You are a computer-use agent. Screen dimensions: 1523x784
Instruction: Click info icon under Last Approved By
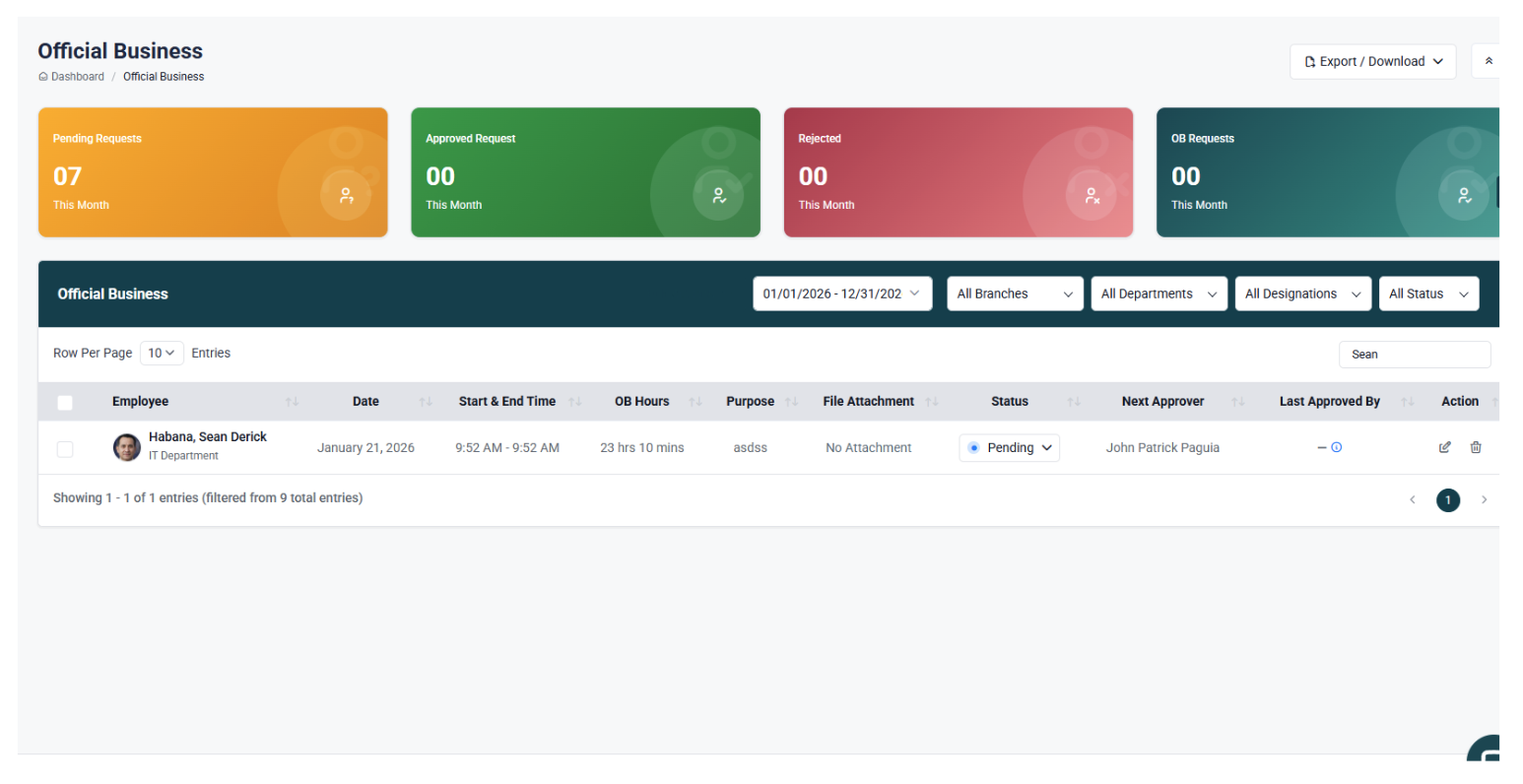tap(1336, 447)
